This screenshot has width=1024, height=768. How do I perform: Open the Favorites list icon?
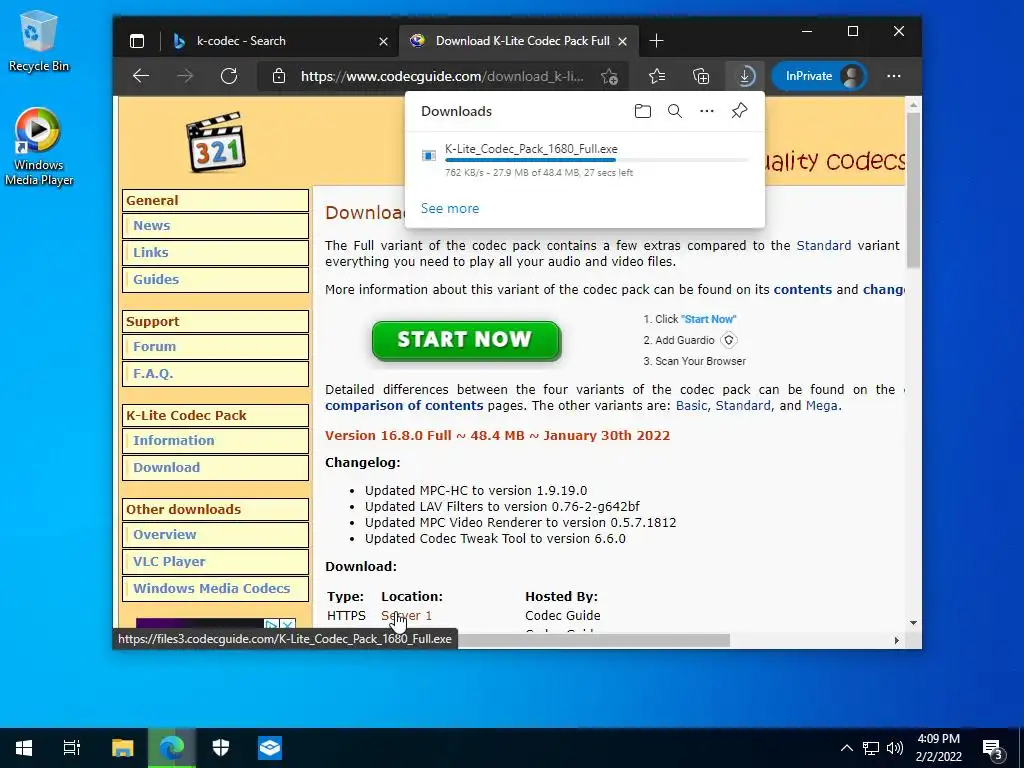click(657, 76)
